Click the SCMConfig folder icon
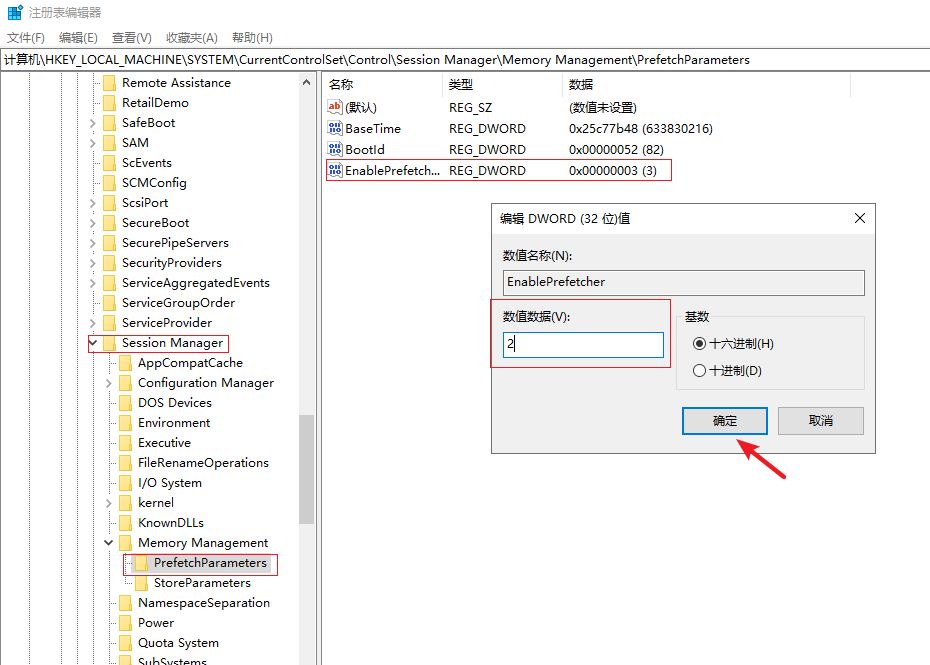This screenshot has height=665, width=930. (109, 183)
